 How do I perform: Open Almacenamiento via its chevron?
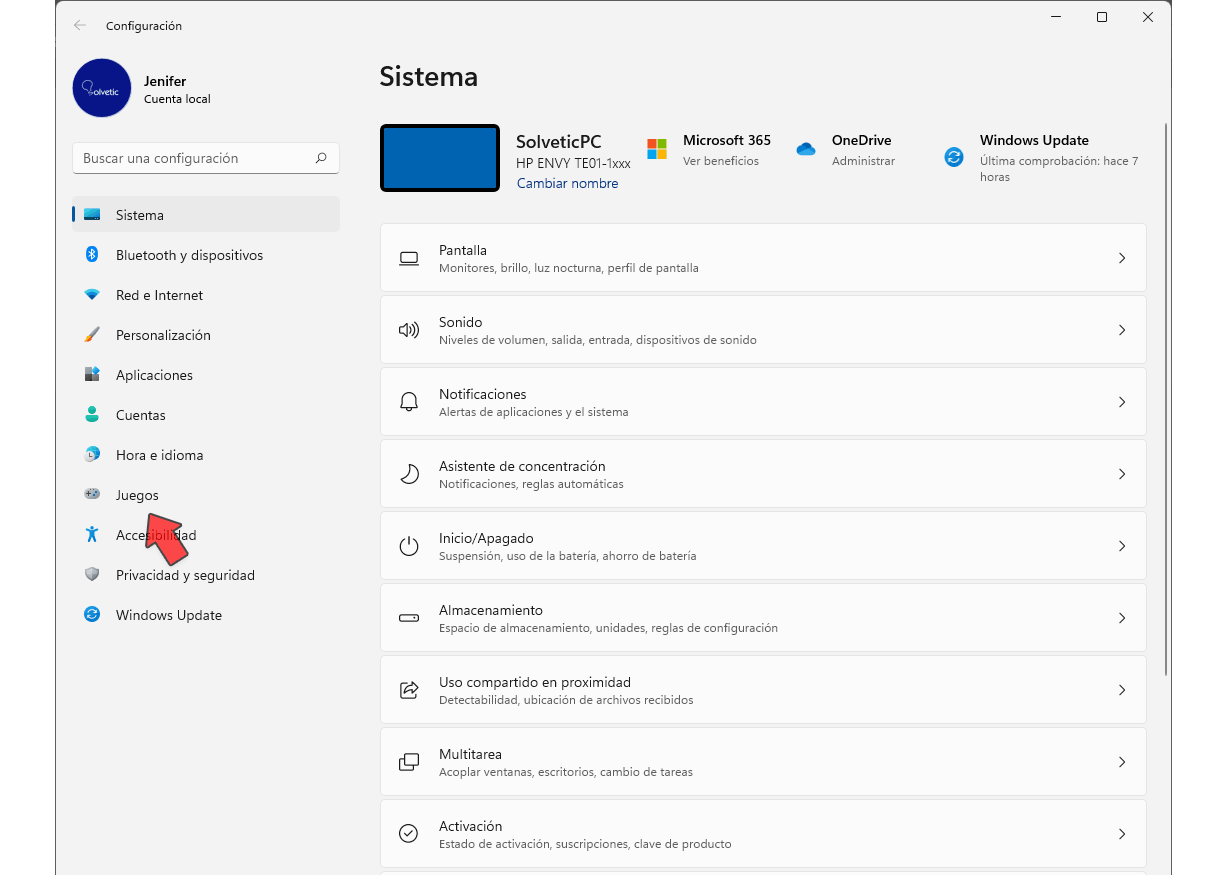(x=1121, y=618)
